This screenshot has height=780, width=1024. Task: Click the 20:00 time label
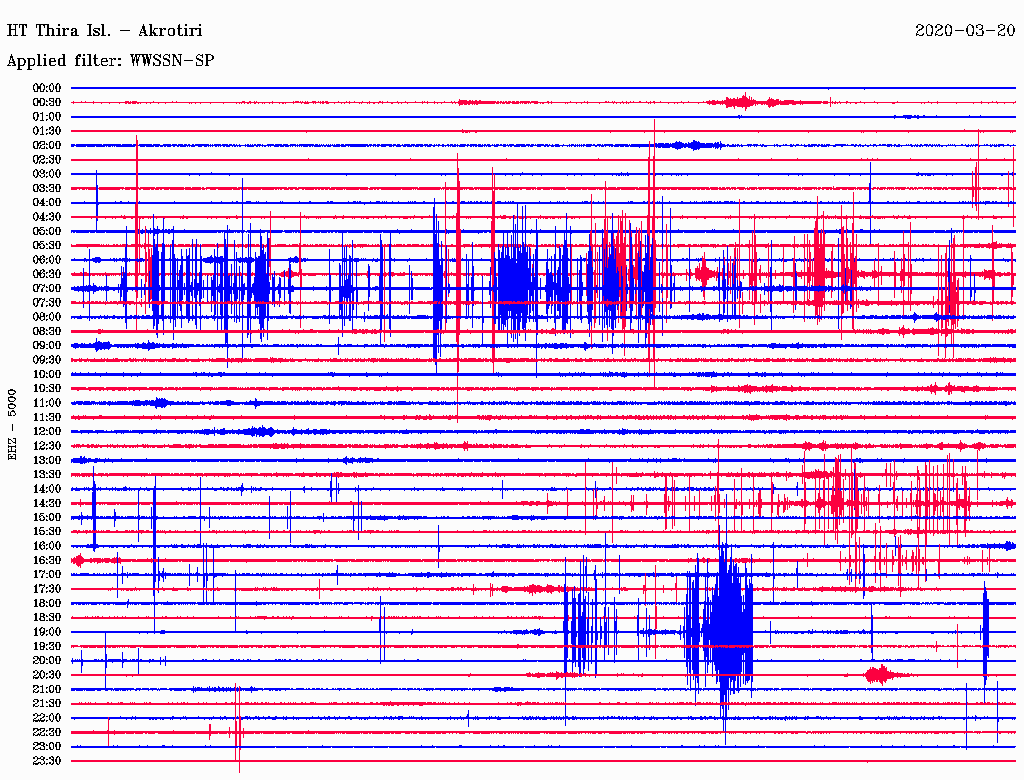[x=47, y=661]
